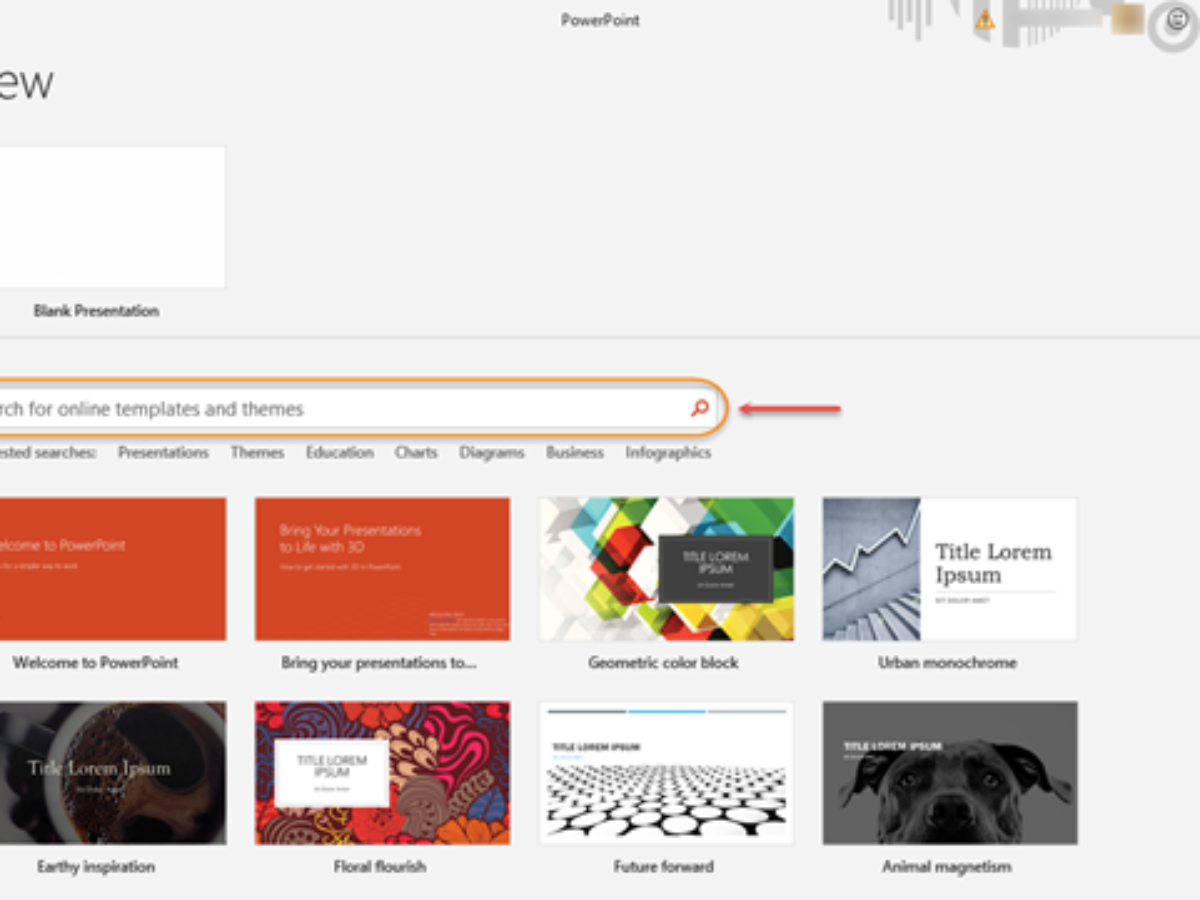Select the Presentations suggested search
This screenshot has width=1200, height=900.
(x=163, y=452)
